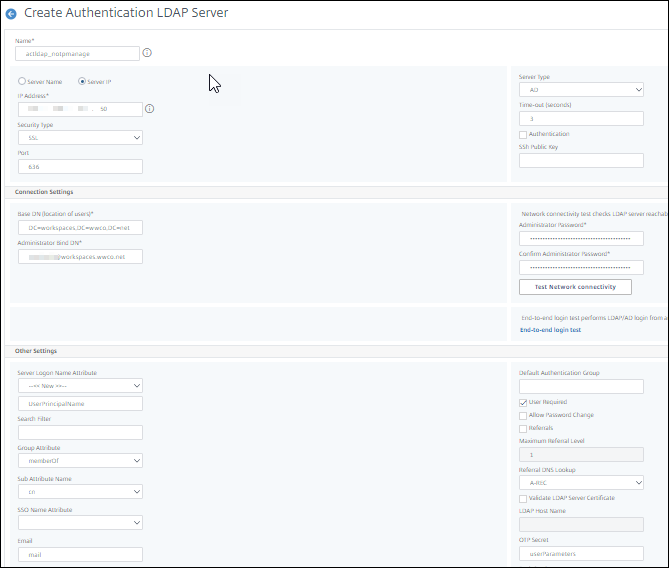
Task: Click the info icon beside the IP Address field
Action: pyautogui.click(x=149, y=108)
